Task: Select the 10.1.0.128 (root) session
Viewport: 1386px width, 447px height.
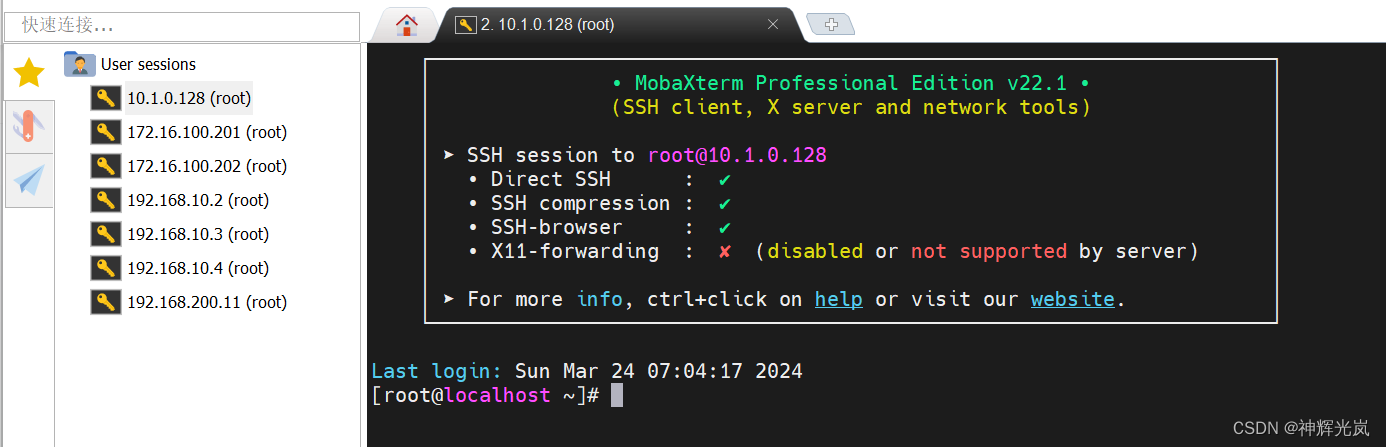Action: click(x=188, y=98)
